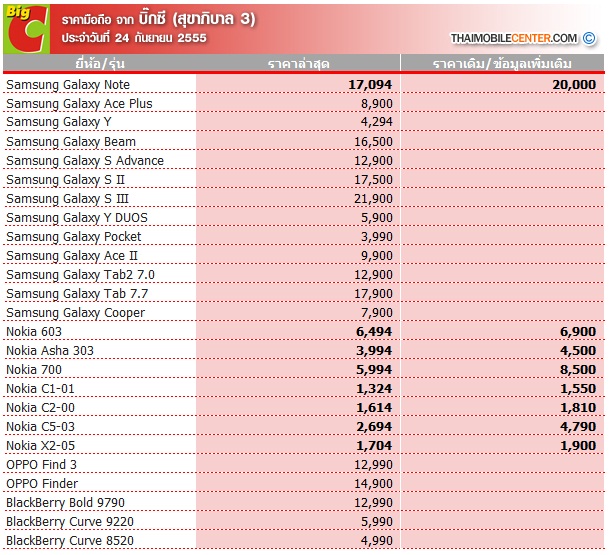The width and height of the screenshot is (609, 555).
Task: Click the 2,694 price of Nokia C5-03
Action: coord(374,427)
